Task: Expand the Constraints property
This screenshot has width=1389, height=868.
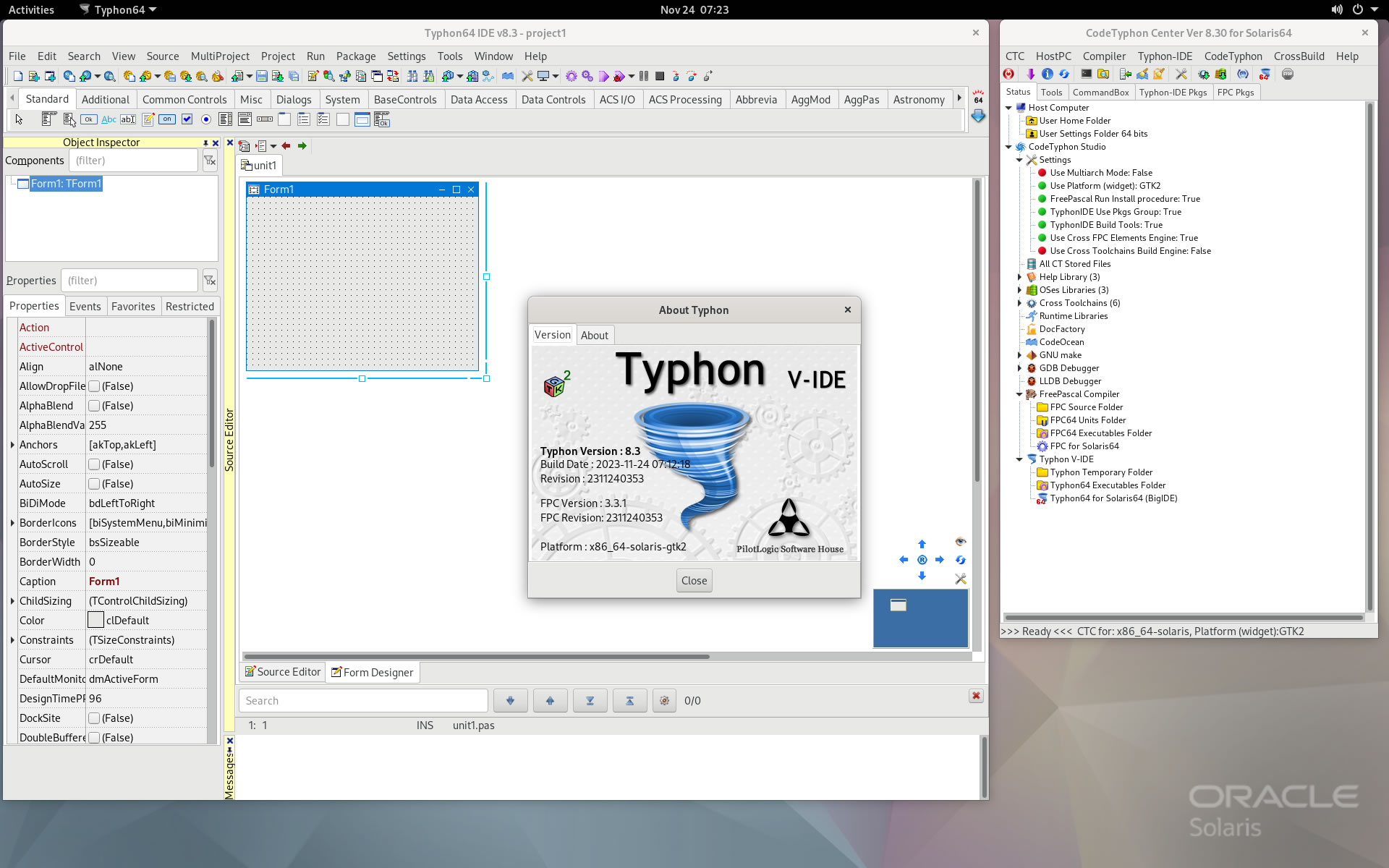Action: tap(12, 640)
